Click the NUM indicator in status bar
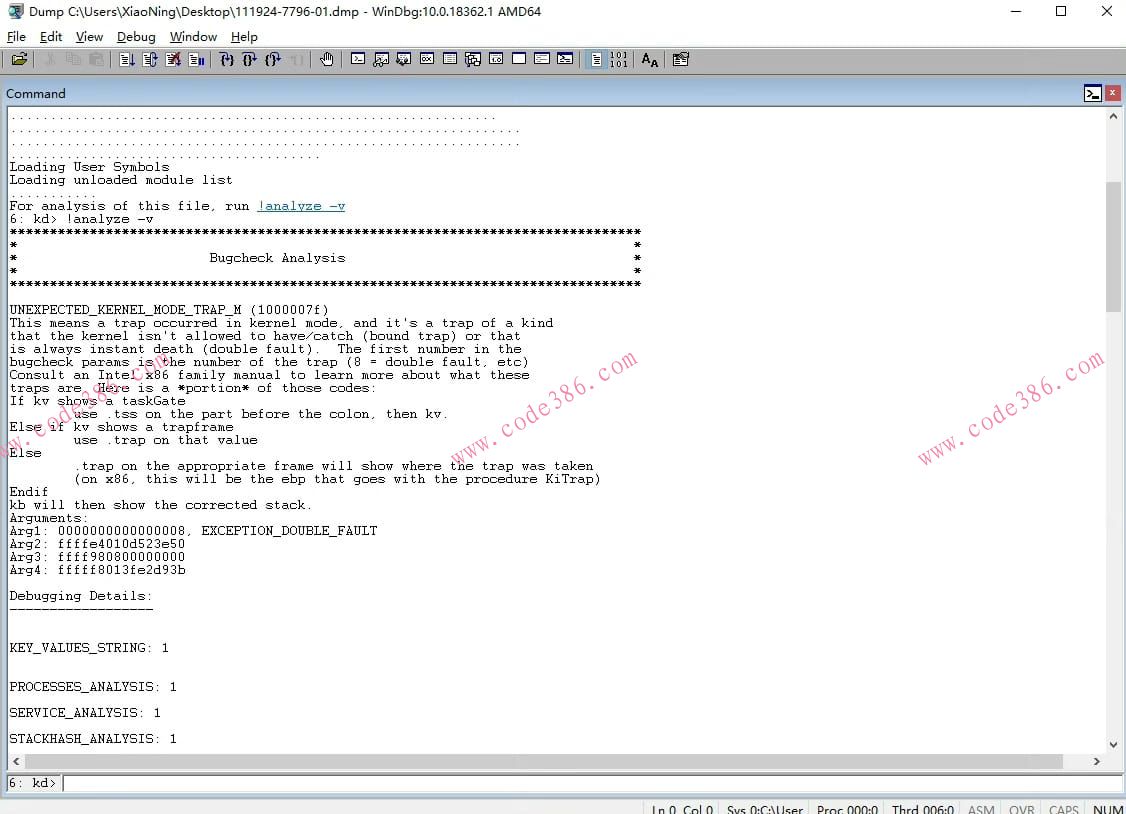Viewport: 1126px width, 814px height. coord(1107,809)
